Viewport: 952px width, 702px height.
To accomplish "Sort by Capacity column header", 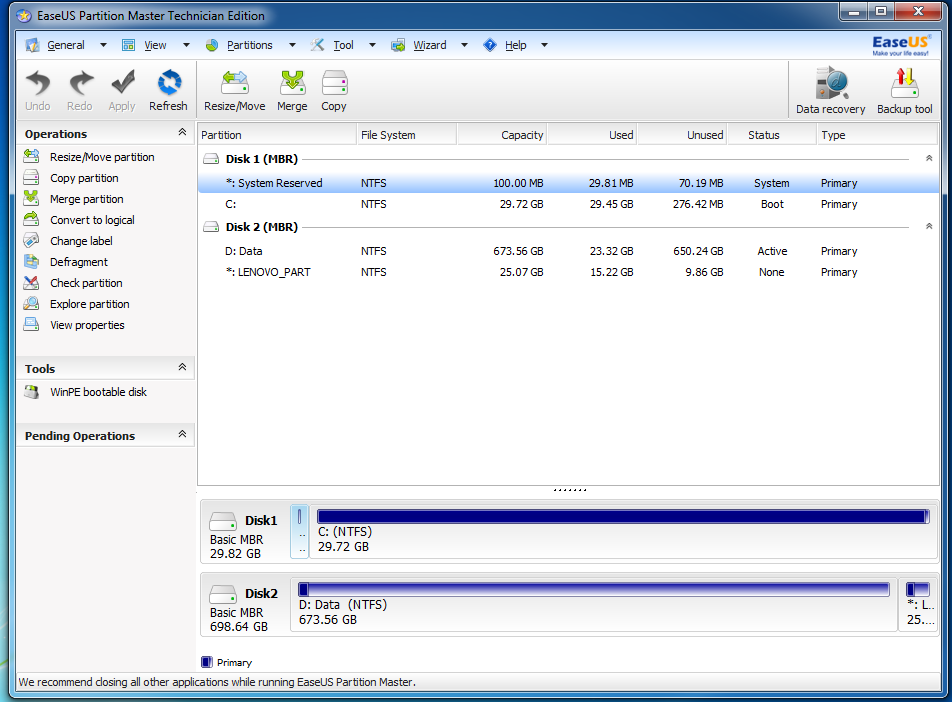I will (502, 135).
